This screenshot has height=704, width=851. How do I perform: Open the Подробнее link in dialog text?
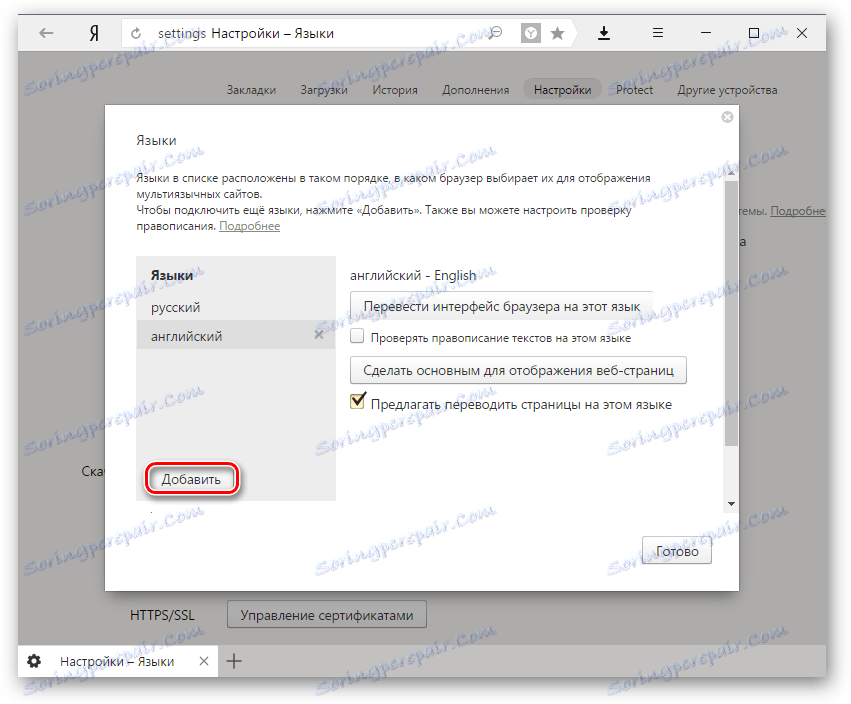[x=250, y=226]
